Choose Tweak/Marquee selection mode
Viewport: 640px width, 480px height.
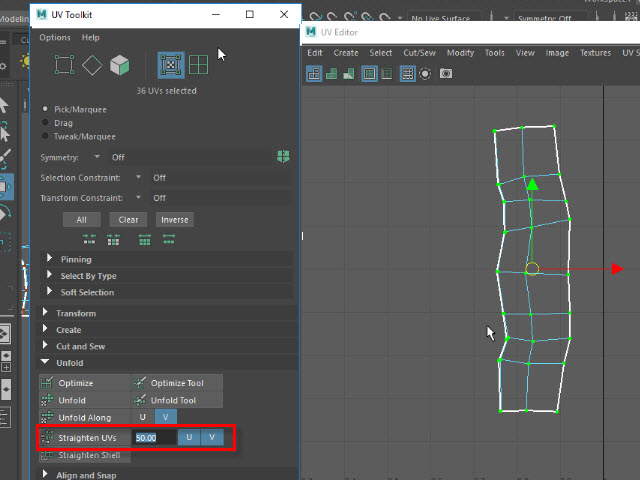[x=46, y=137]
